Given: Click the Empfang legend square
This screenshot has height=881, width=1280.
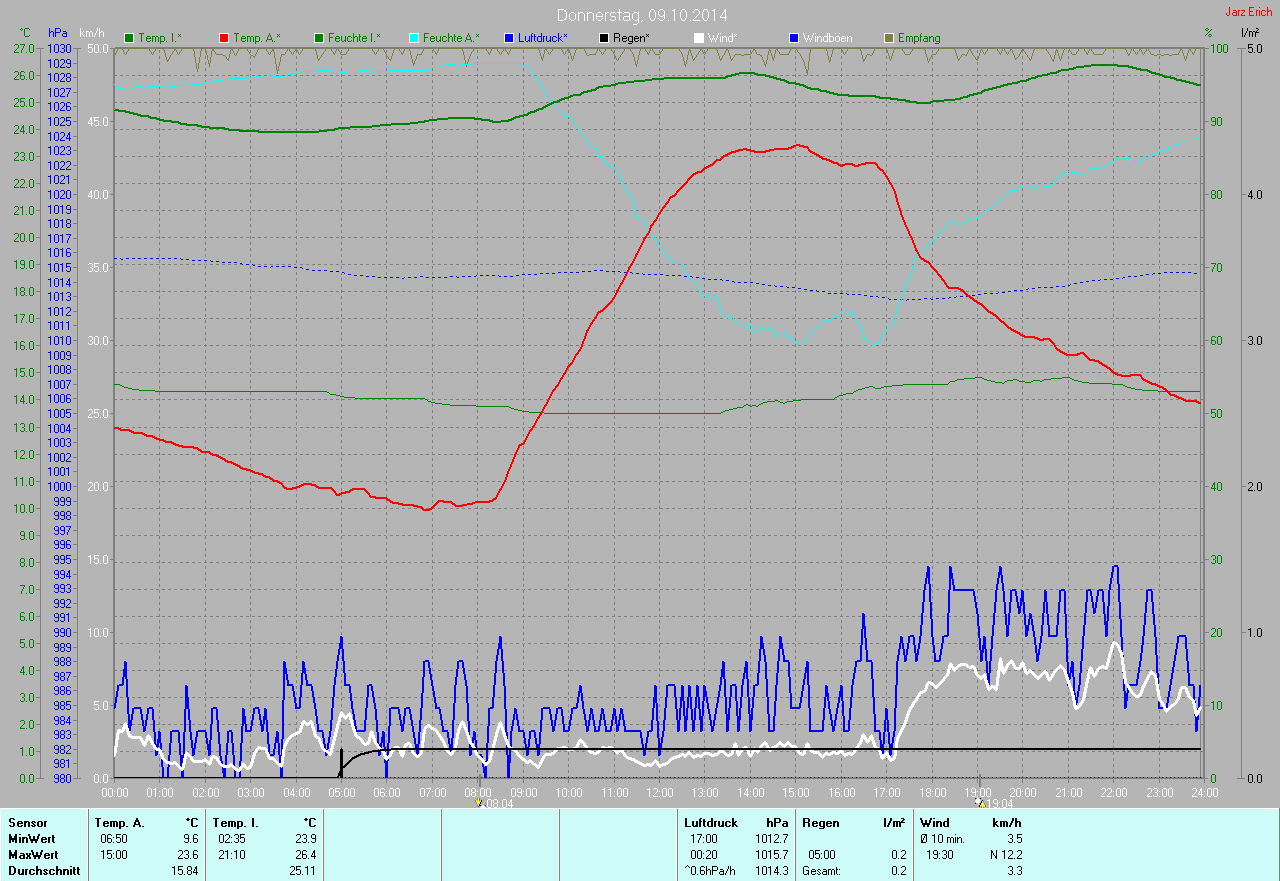Looking at the screenshot, I should tap(889, 38).
